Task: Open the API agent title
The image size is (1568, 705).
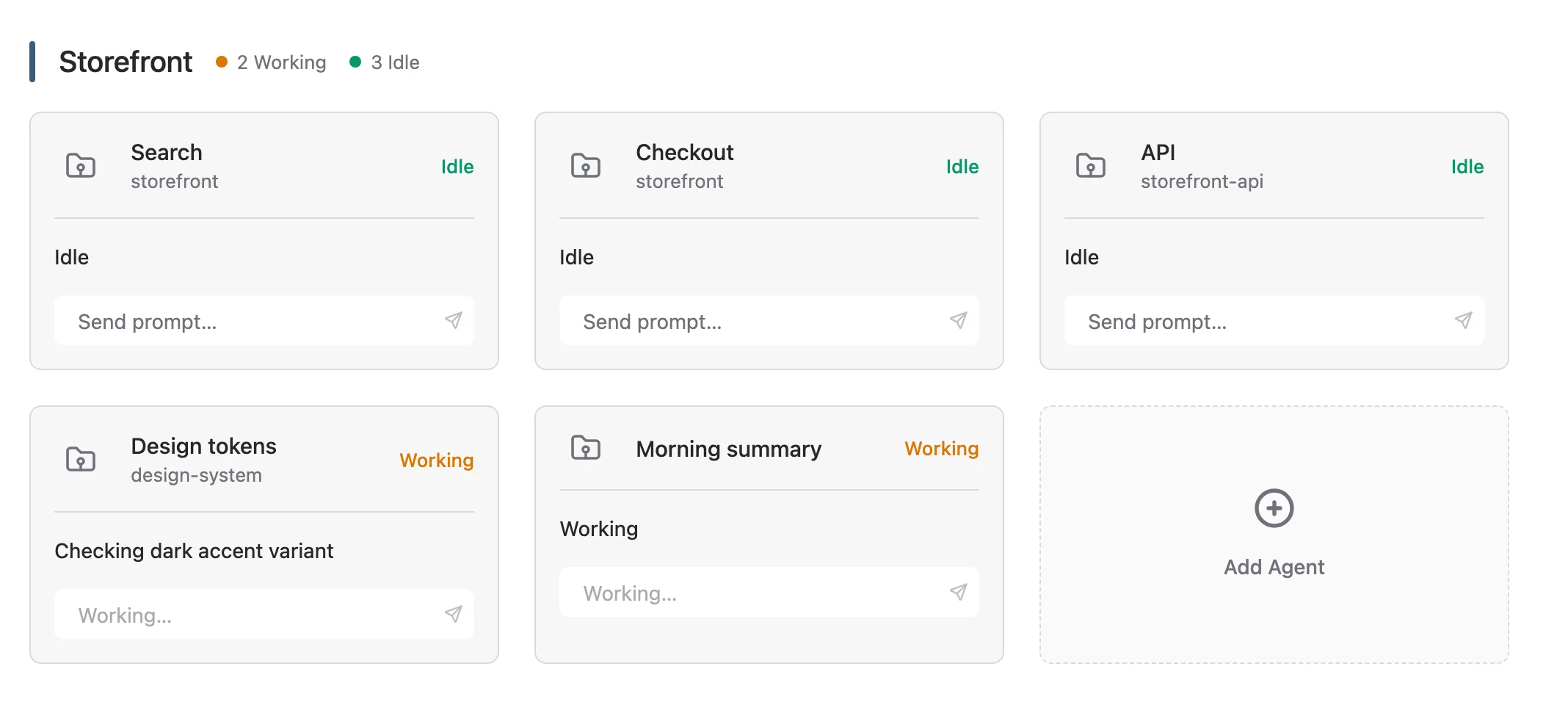Action: pos(1158,152)
